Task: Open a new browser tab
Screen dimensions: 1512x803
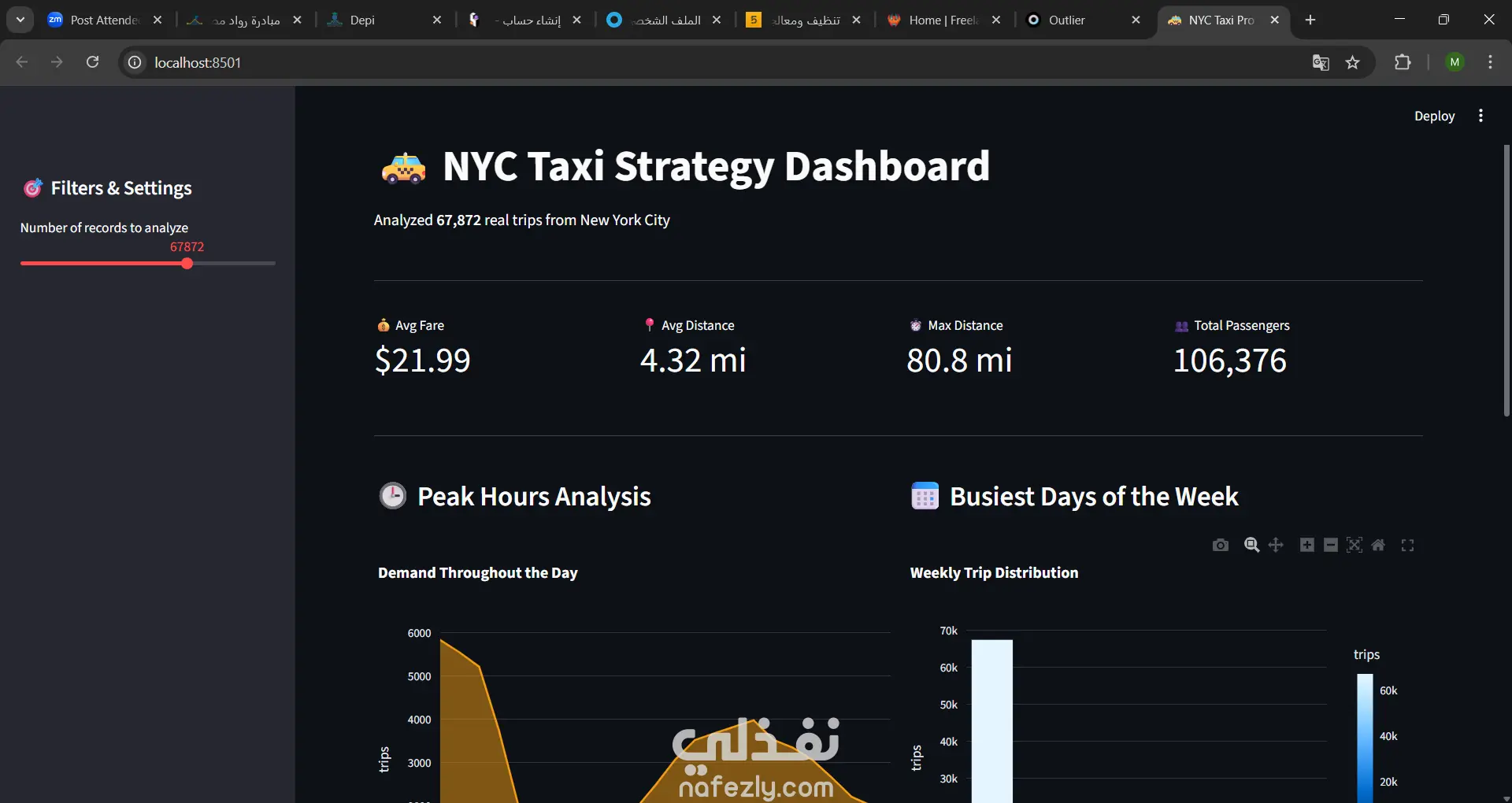Action: pyautogui.click(x=1310, y=20)
